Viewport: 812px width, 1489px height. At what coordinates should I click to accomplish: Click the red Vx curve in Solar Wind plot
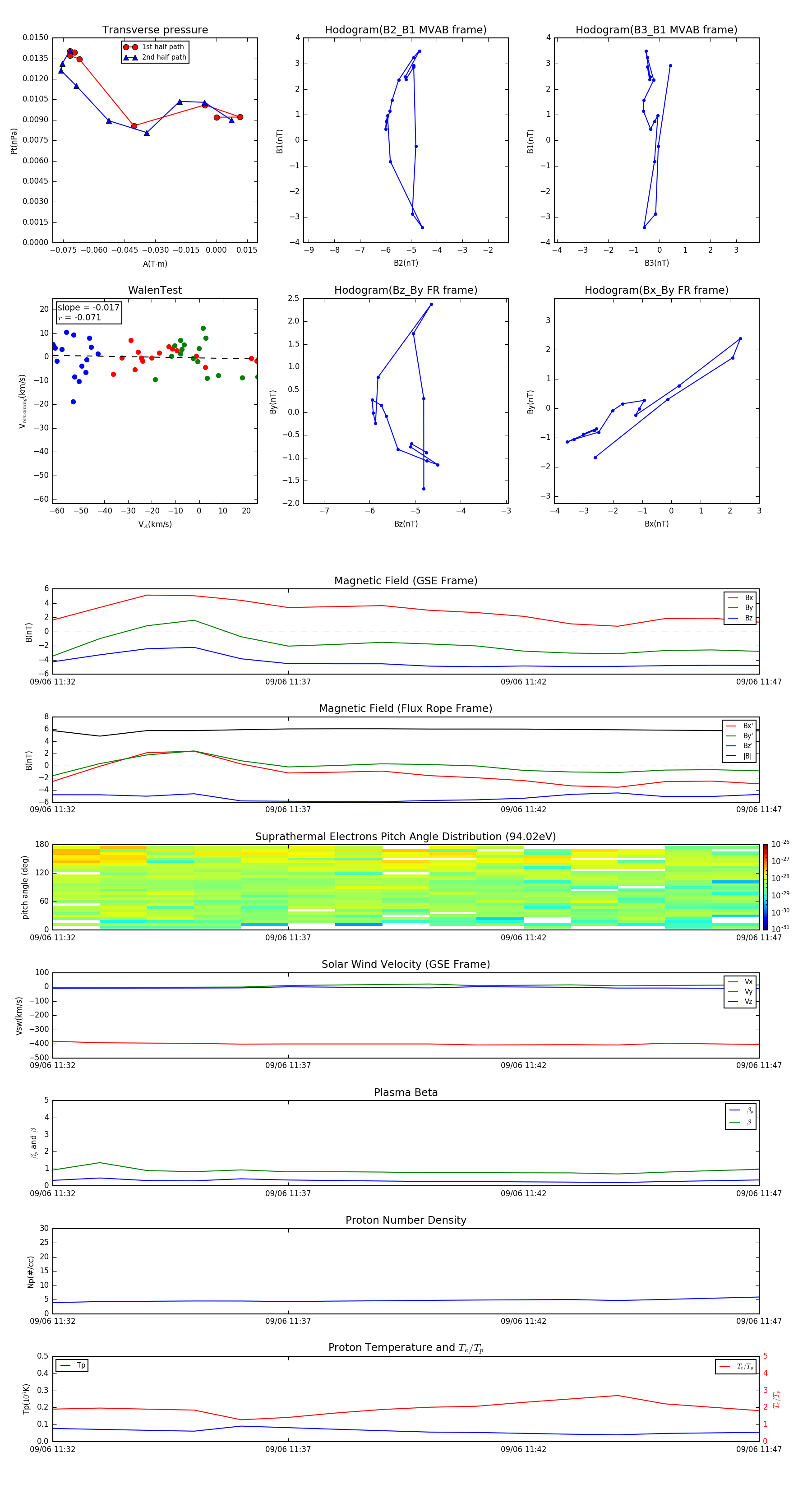[x=406, y=1044]
